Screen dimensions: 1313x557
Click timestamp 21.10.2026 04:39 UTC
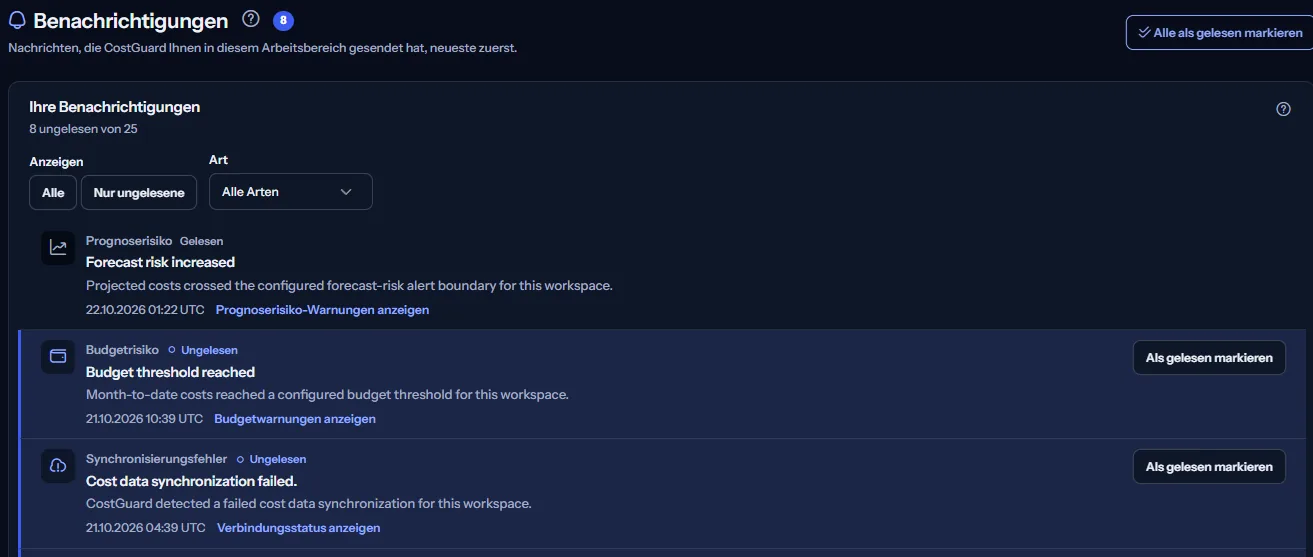pyautogui.click(x=146, y=528)
